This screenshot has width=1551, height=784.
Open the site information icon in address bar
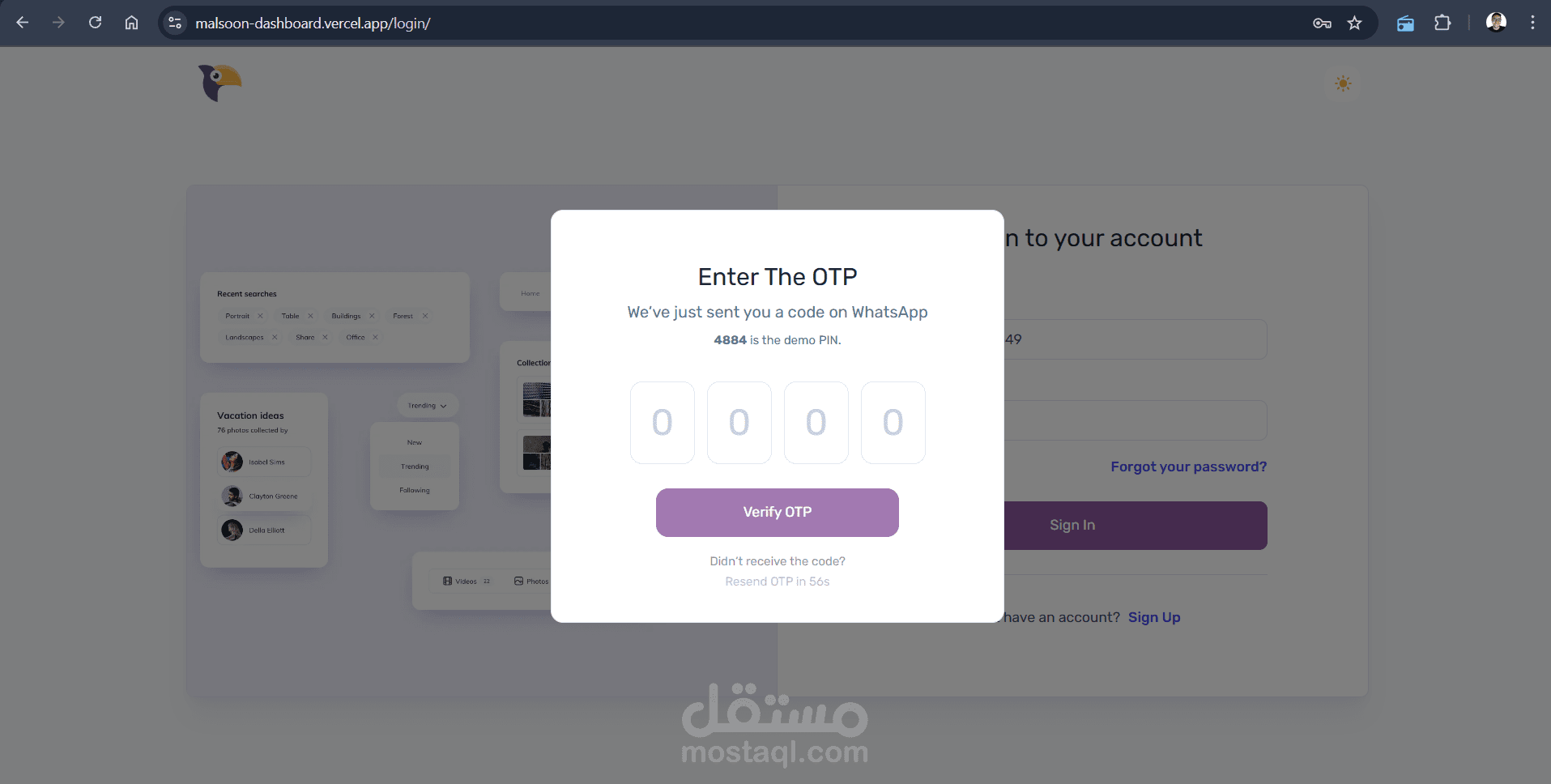[x=175, y=23]
